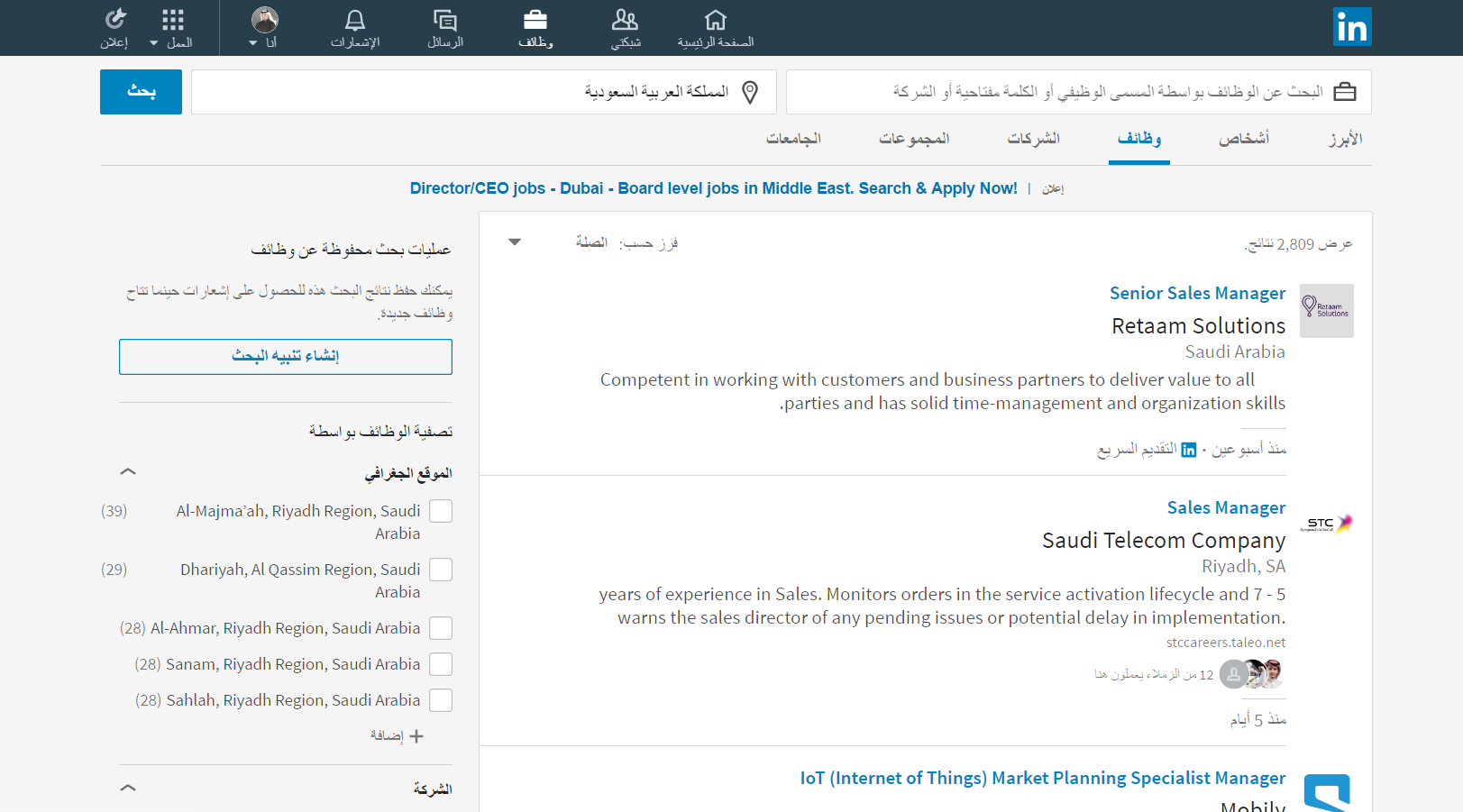Image resolution: width=1463 pixels, height=812 pixels.
Task: Click the 2,809 results count text
Action: [1298, 244]
